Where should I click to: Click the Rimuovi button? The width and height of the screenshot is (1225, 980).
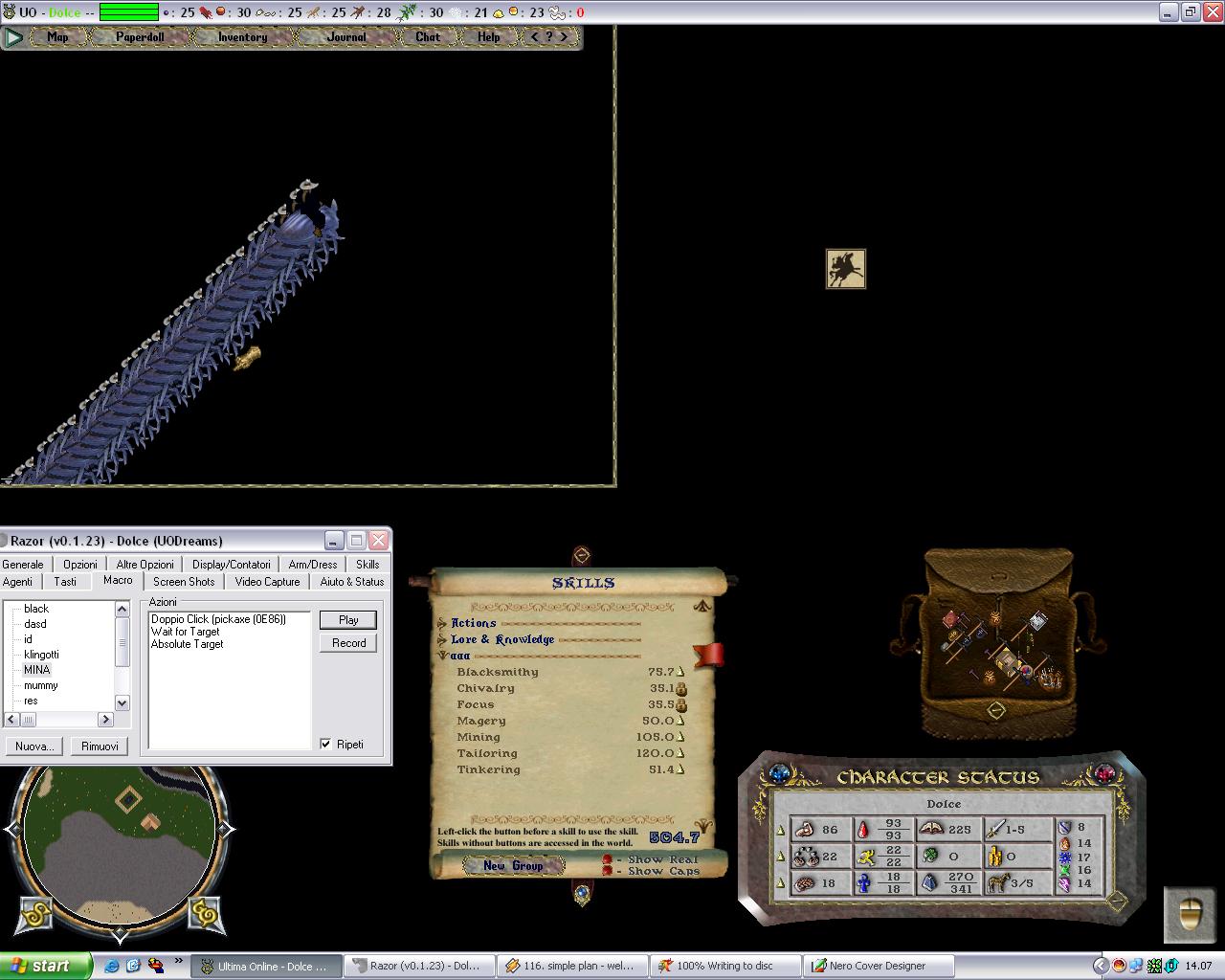pyautogui.click(x=100, y=746)
